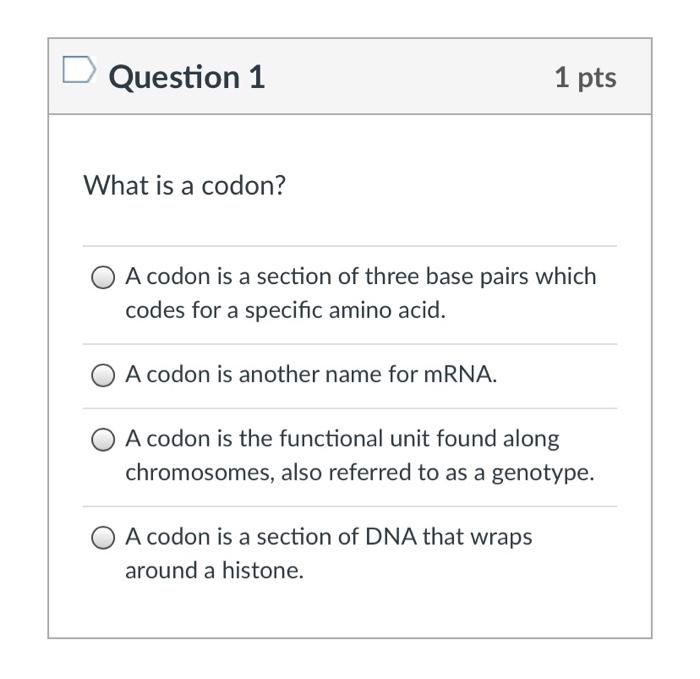The height and width of the screenshot is (679, 700).
Task: Click the word 'genotype' in third answer
Action: (x=543, y=473)
